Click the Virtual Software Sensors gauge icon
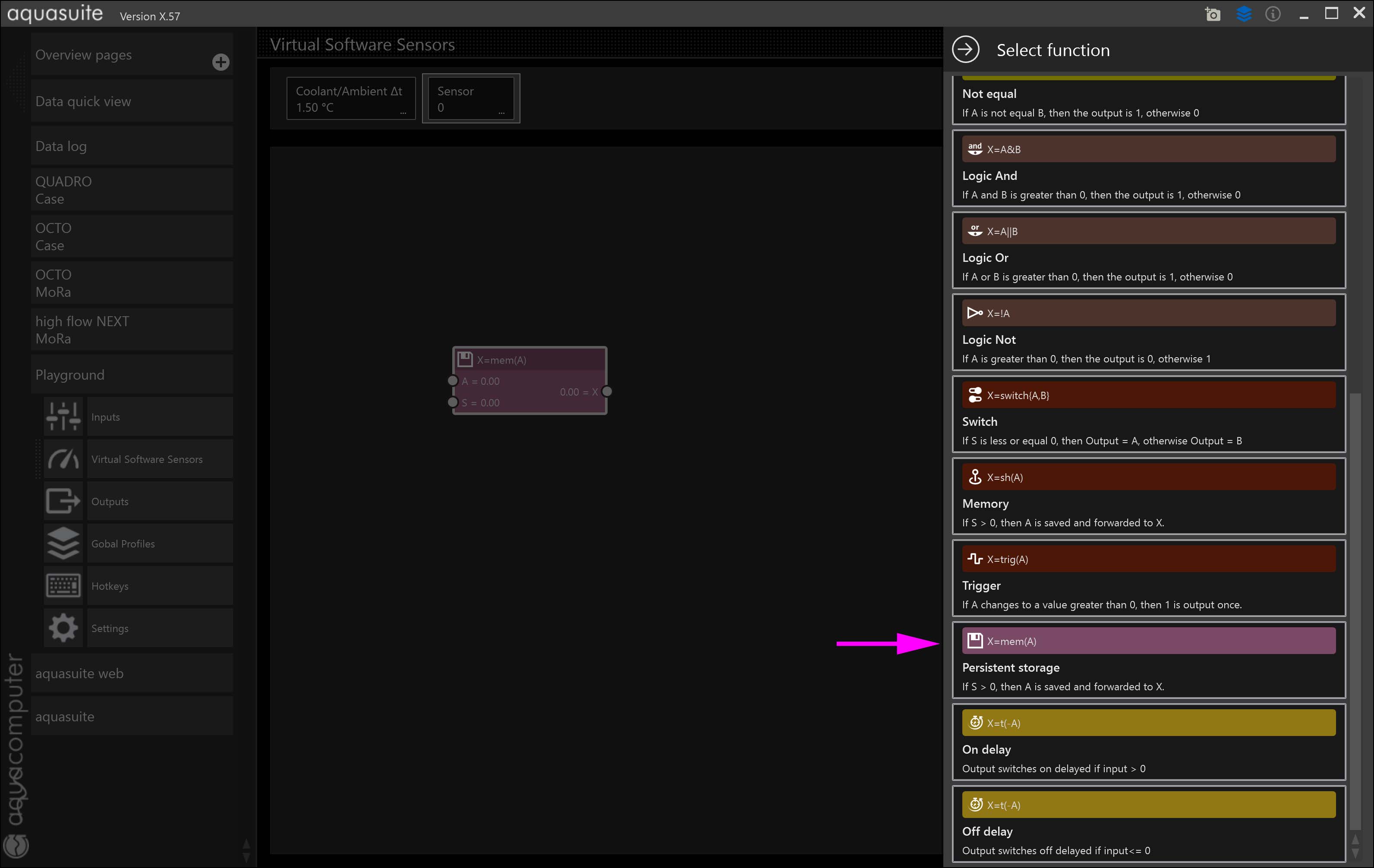The width and height of the screenshot is (1374, 868). [63, 459]
